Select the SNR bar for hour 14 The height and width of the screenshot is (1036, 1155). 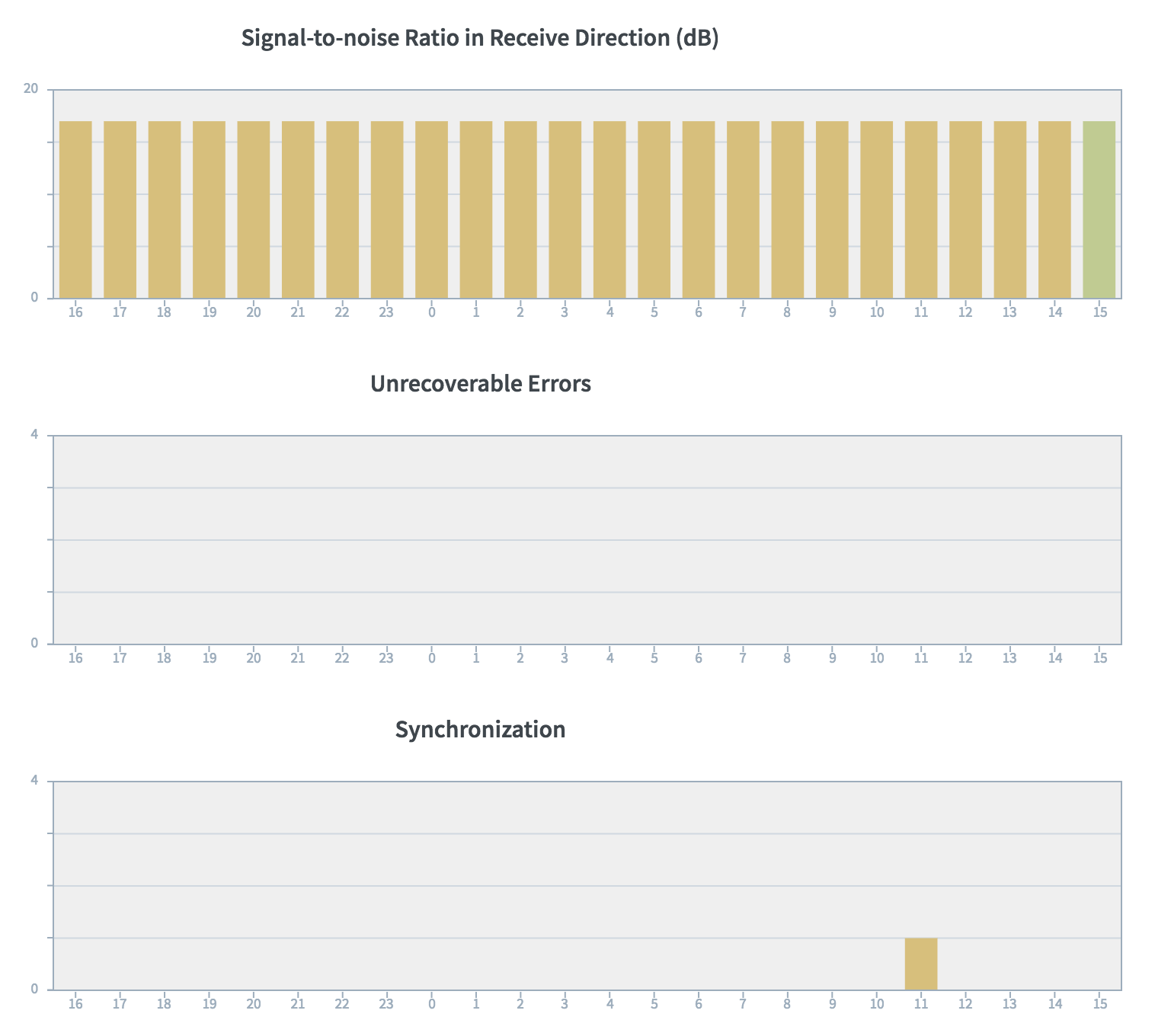[1054, 209]
